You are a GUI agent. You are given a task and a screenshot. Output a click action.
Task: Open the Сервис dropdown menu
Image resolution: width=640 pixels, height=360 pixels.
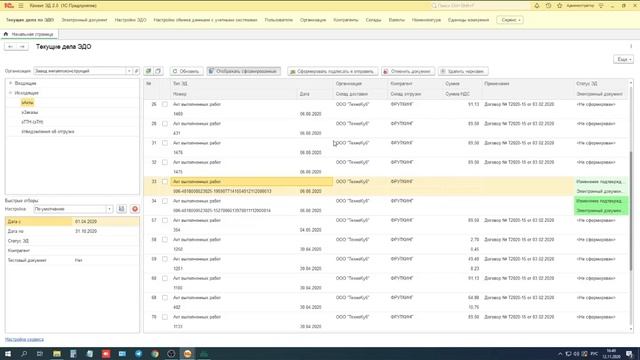pyautogui.click(x=510, y=20)
